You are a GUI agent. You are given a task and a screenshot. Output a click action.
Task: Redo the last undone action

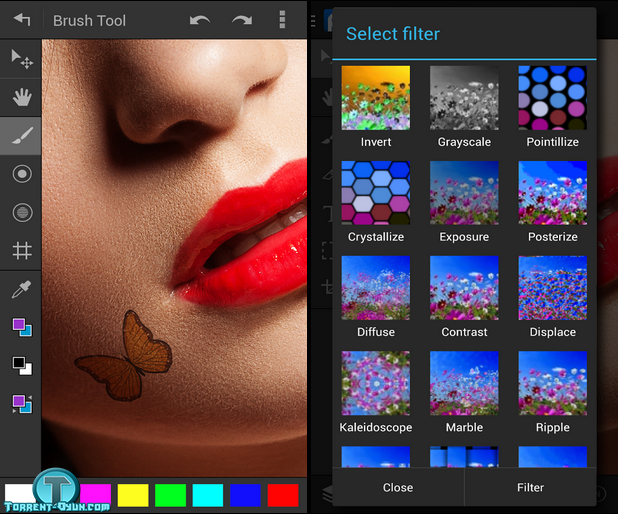[x=242, y=20]
